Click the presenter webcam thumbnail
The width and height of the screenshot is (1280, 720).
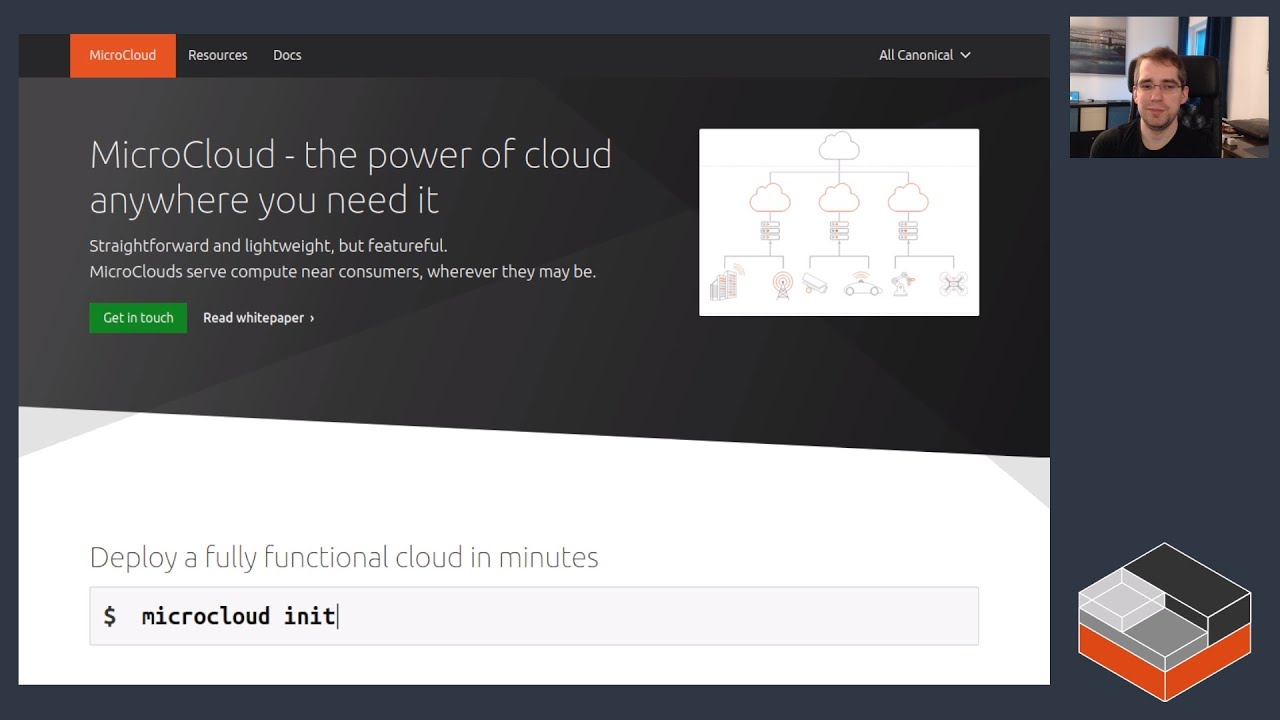coord(1168,87)
